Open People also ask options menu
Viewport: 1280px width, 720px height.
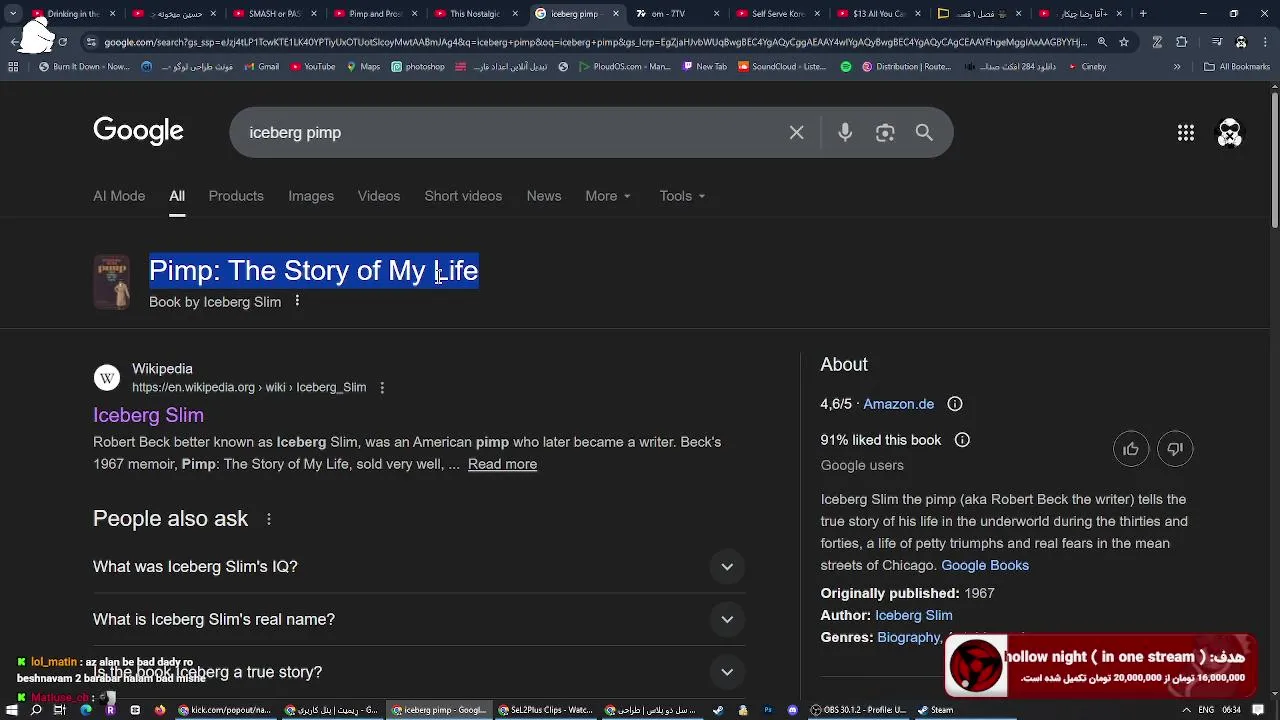[x=268, y=519]
